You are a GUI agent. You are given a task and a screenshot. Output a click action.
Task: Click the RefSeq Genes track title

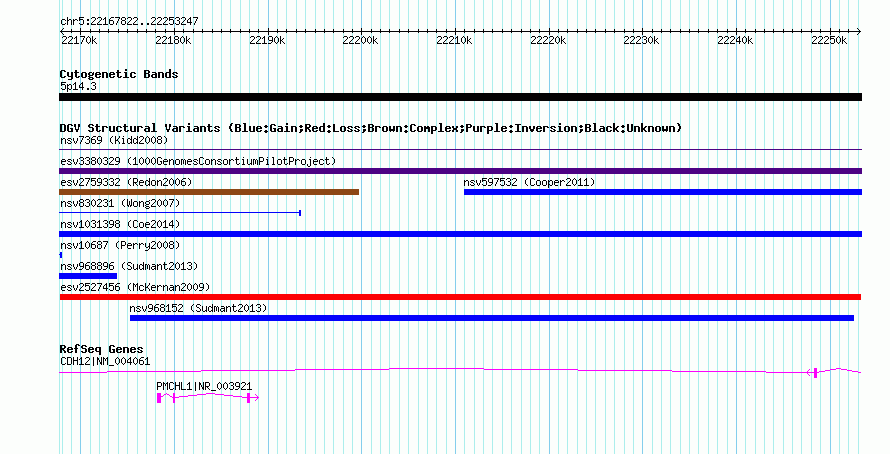click(101, 349)
